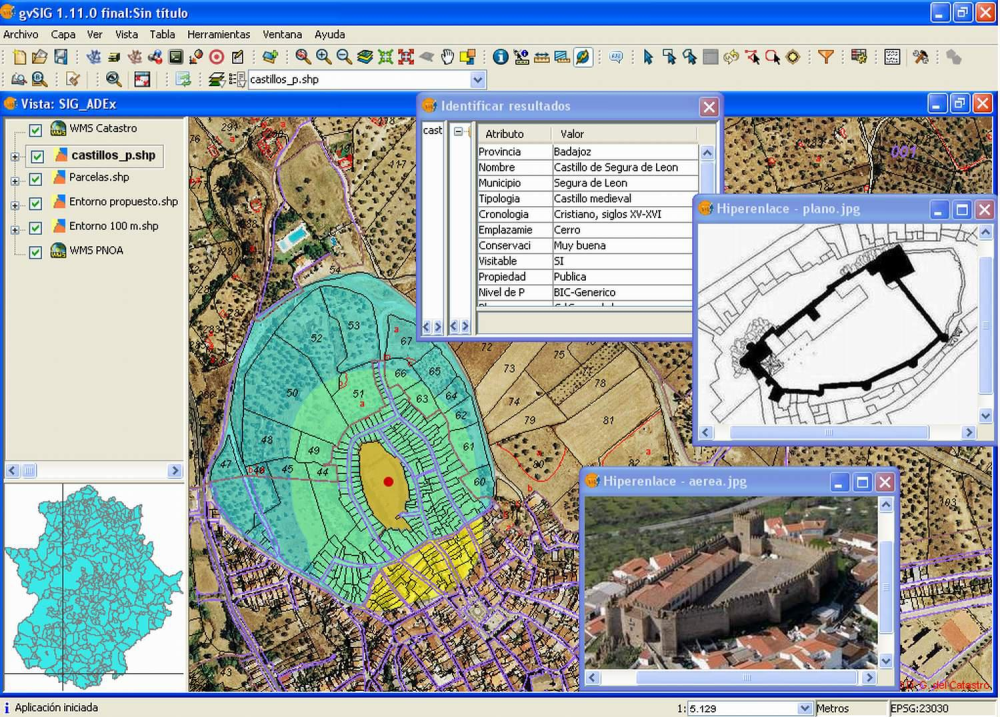Click the blue arrow selection tool
This screenshot has width=1000, height=717.
point(648,57)
